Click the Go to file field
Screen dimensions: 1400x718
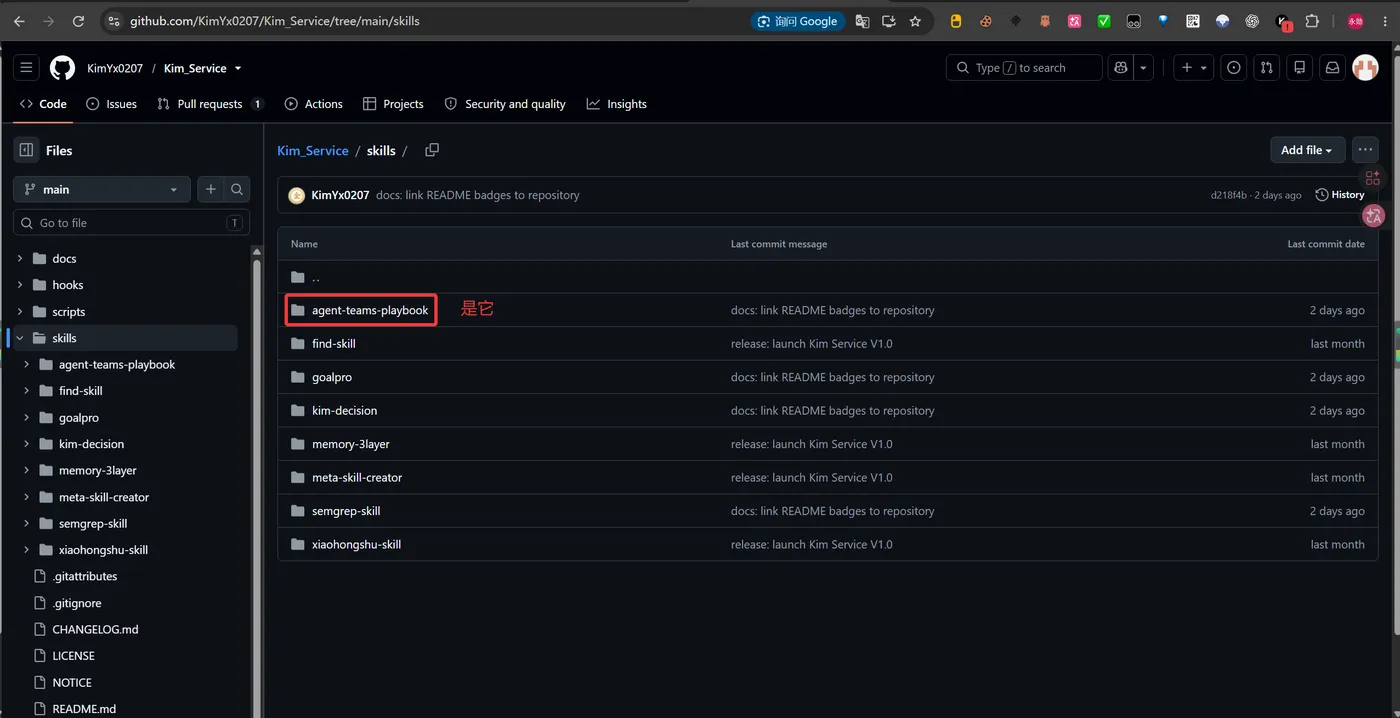(131, 223)
